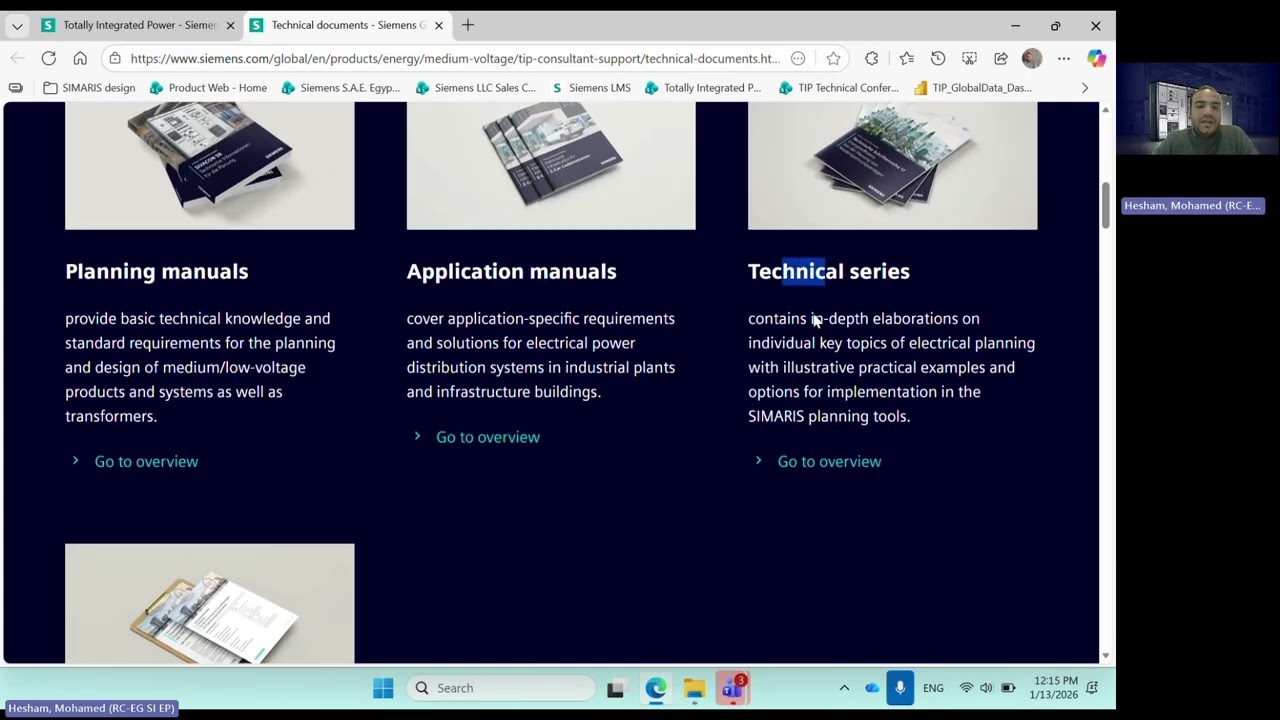This screenshot has height=720, width=1280.
Task: Click the Hesham, Mohamed name label under video
Action: (1193, 205)
